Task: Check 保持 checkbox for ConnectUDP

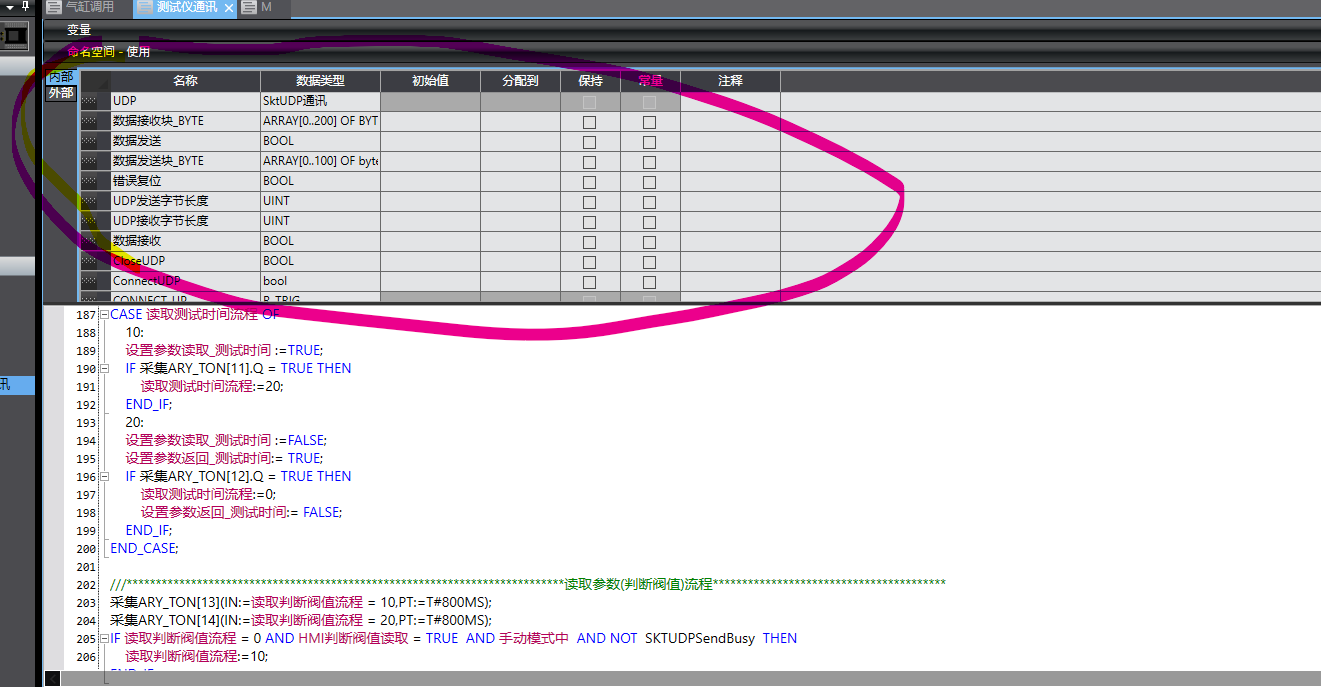Action: [x=589, y=282]
